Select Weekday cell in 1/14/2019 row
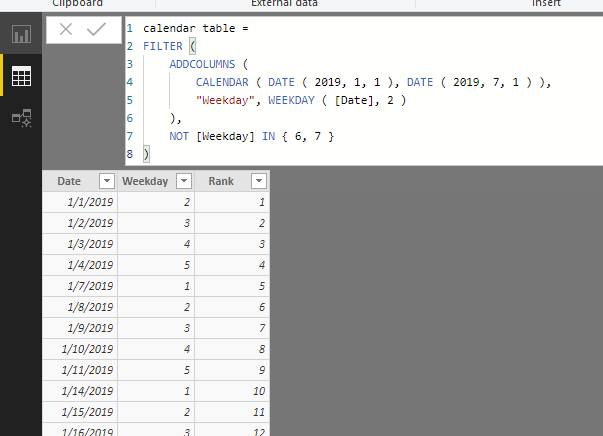 click(x=156, y=391)
